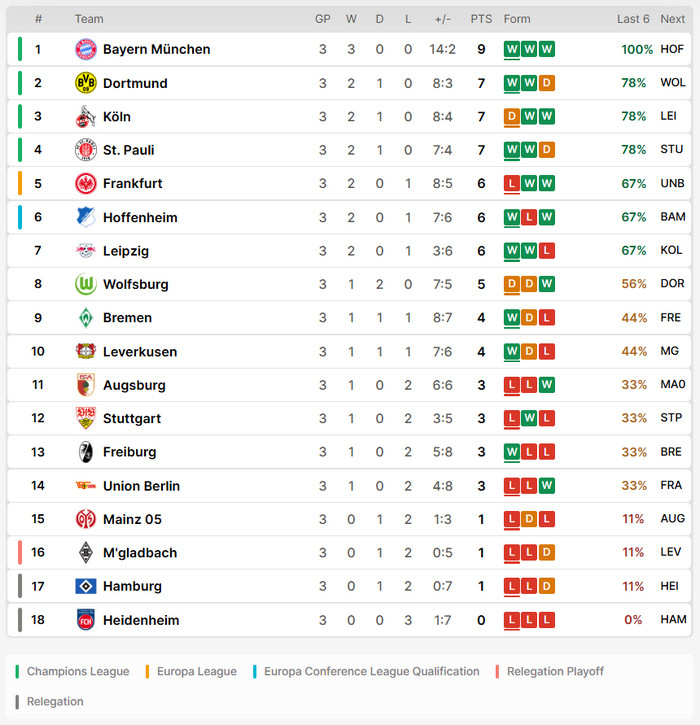Screen dimensions: 700x725
Task: Open the Heidenheim FCH crest
Action: (86, 620)
